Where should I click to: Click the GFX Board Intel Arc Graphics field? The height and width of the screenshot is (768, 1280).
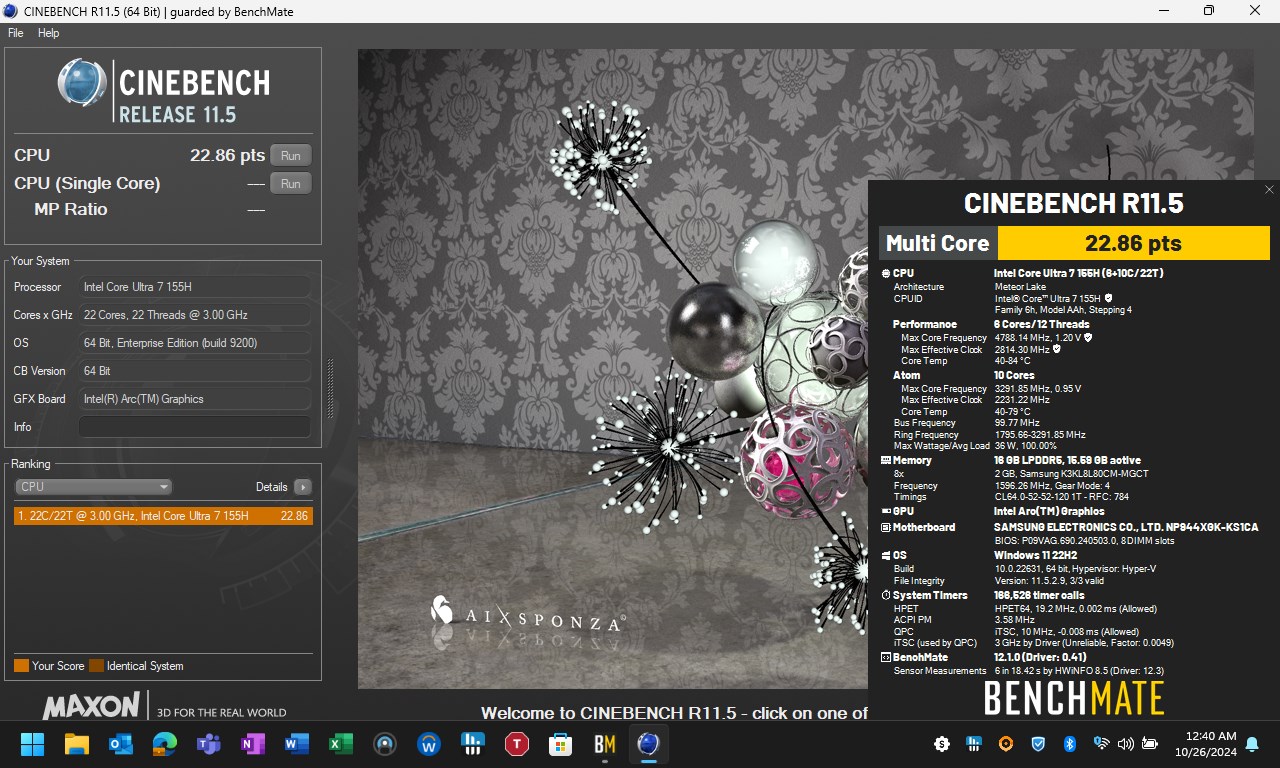click(x=195, y=399)
